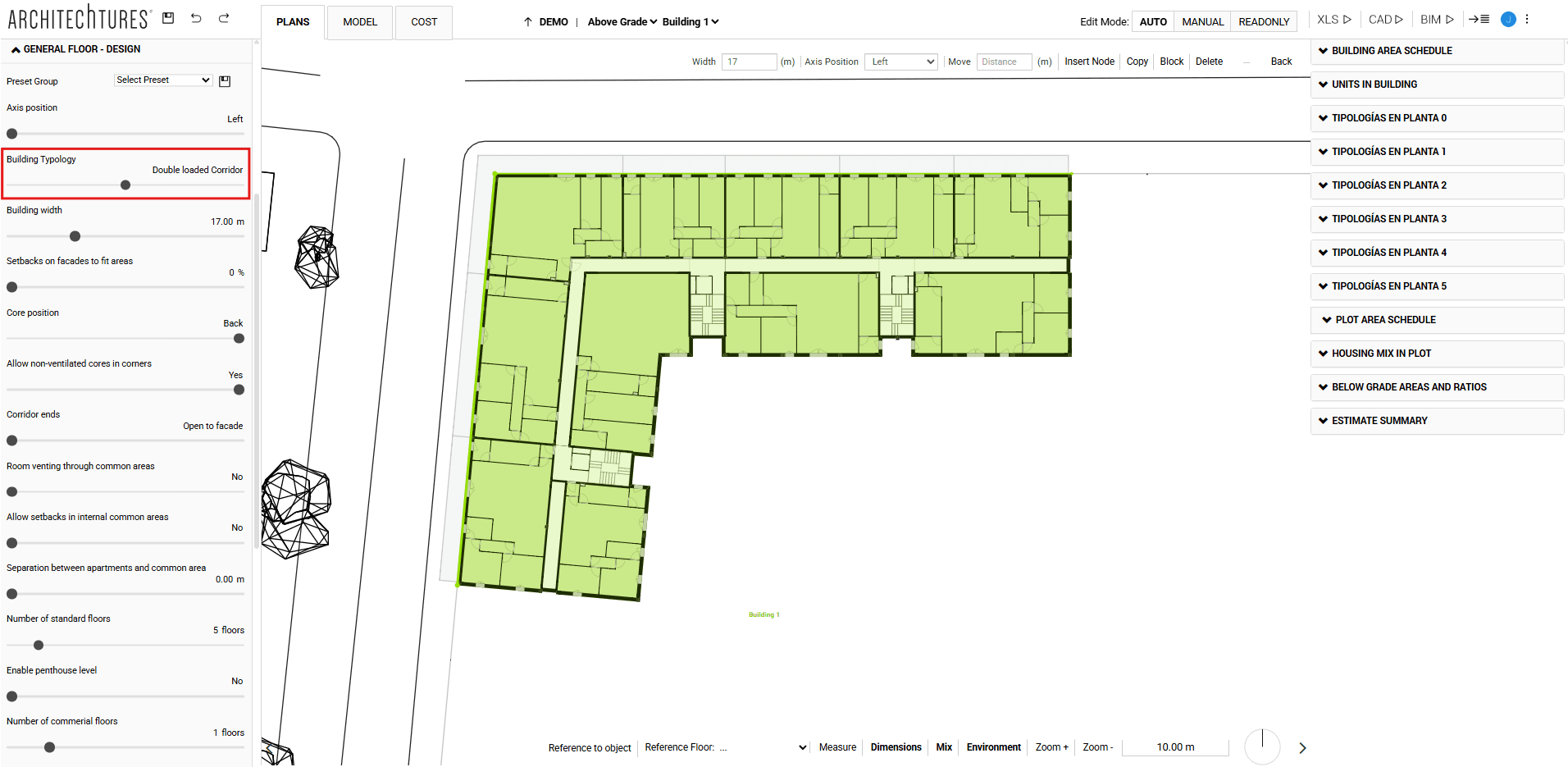This screenshot has width=1568, height=767.
Task: Set edit mode to READONLY
Action: pyautogui.click(x=1263, y=22)
